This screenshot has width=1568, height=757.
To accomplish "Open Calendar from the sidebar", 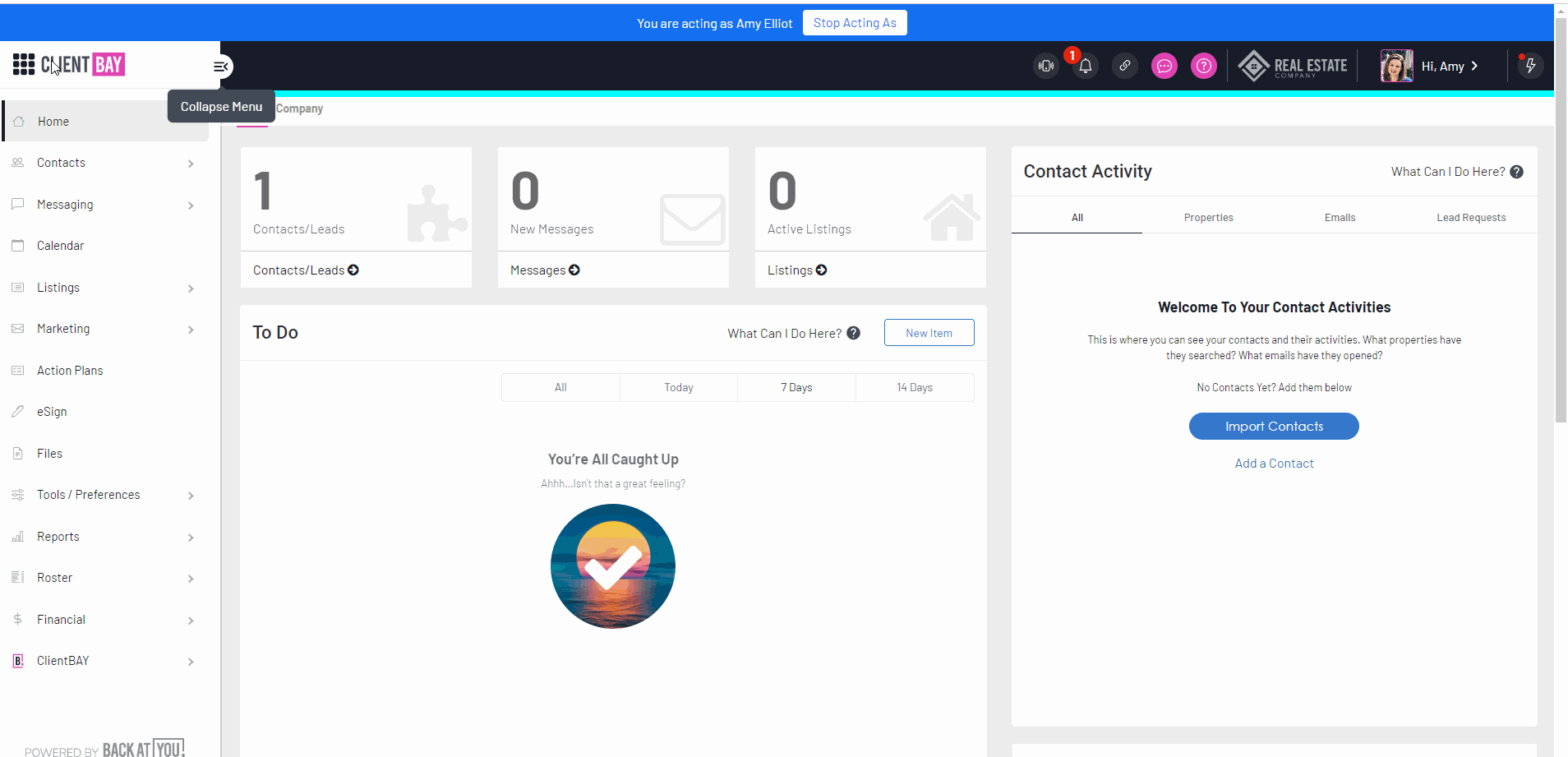I will 60,246.
